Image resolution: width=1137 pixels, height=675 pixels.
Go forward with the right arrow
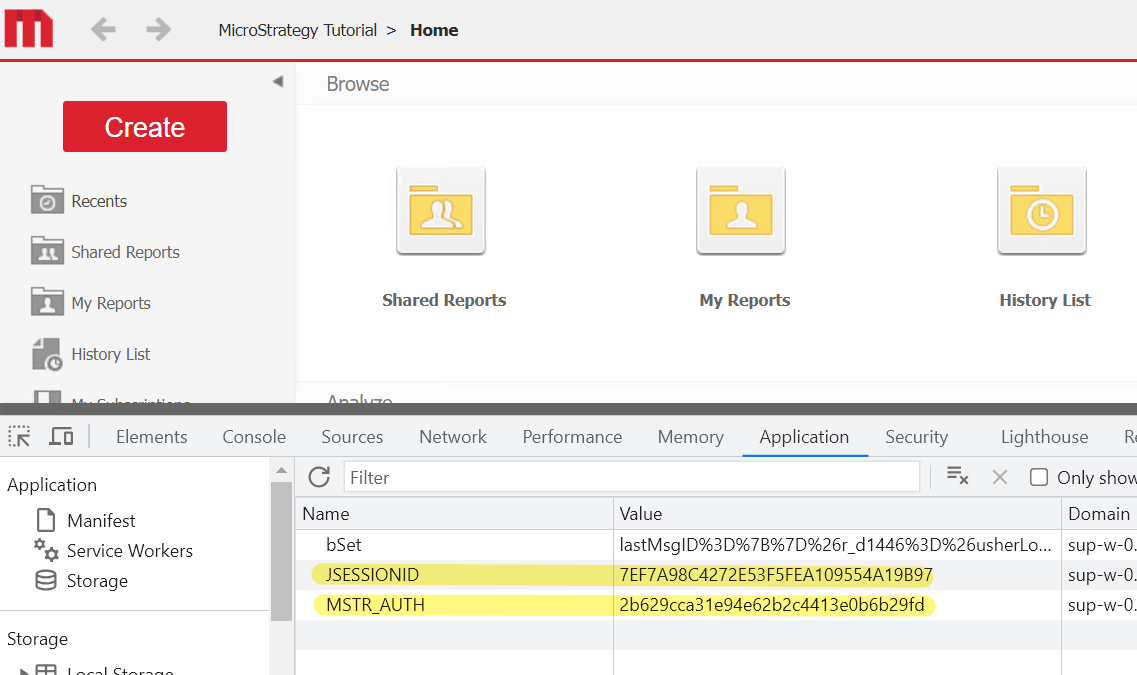158,30
